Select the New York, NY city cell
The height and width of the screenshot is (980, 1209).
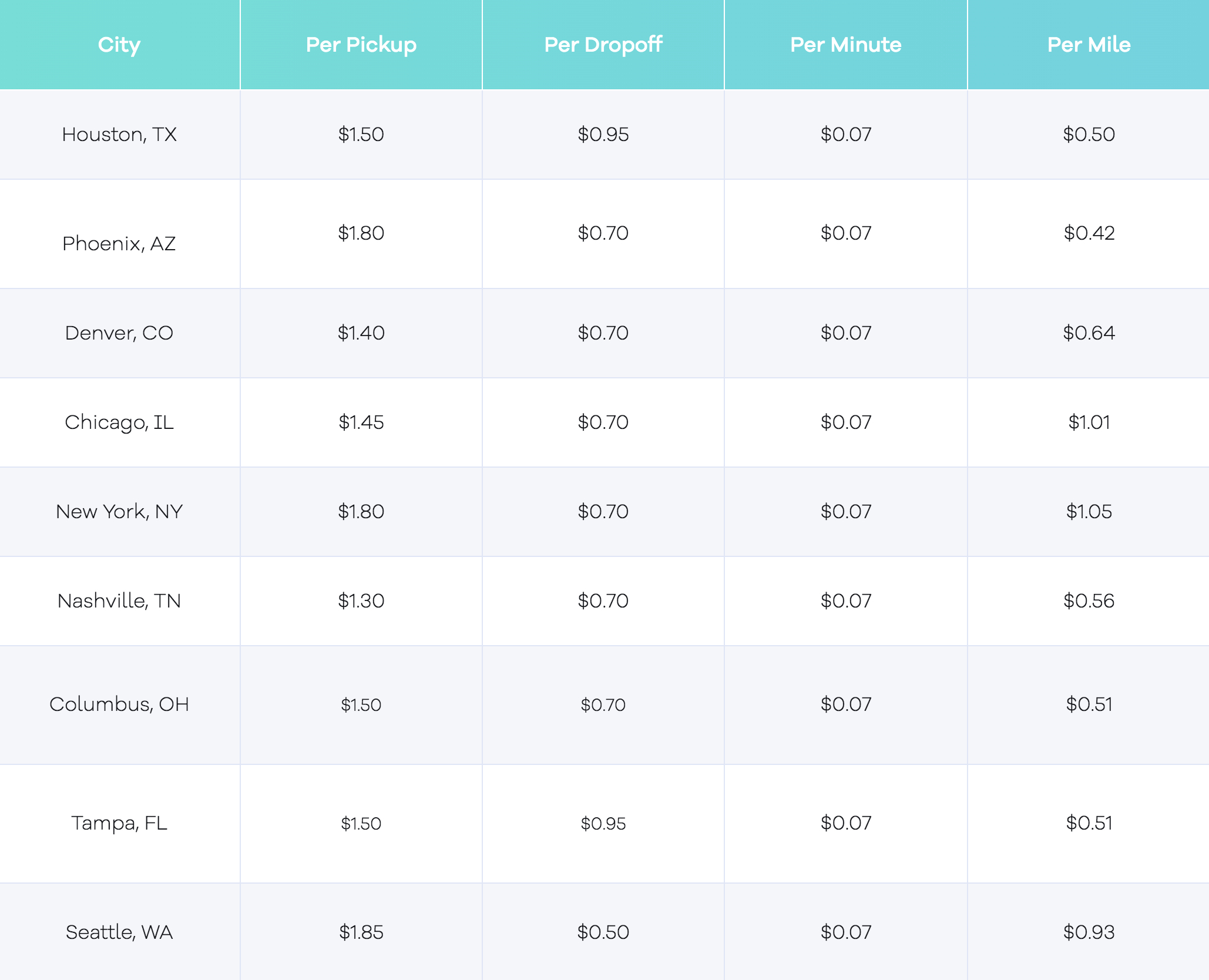(x=119, y=512)
